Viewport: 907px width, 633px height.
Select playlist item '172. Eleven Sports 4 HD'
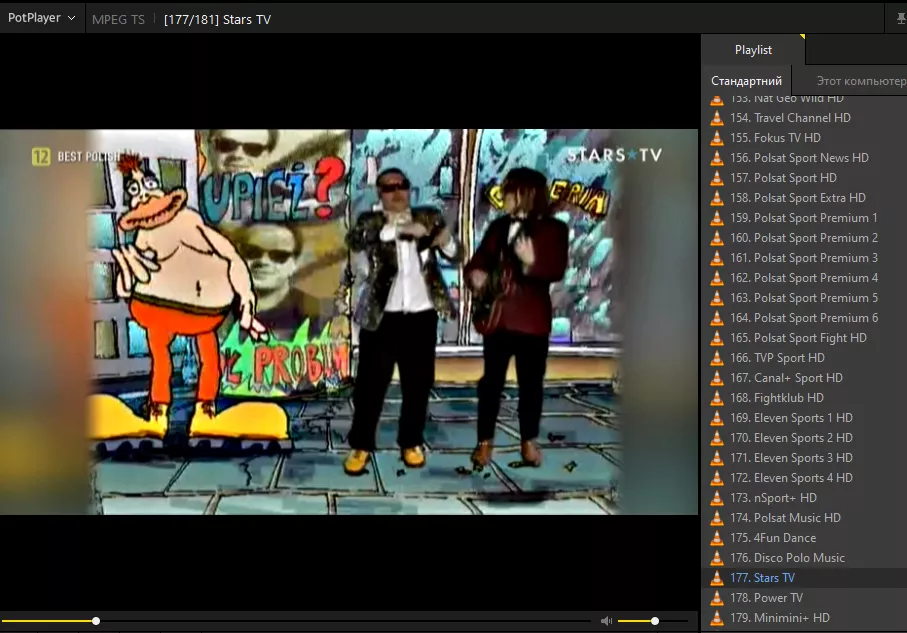804,478
